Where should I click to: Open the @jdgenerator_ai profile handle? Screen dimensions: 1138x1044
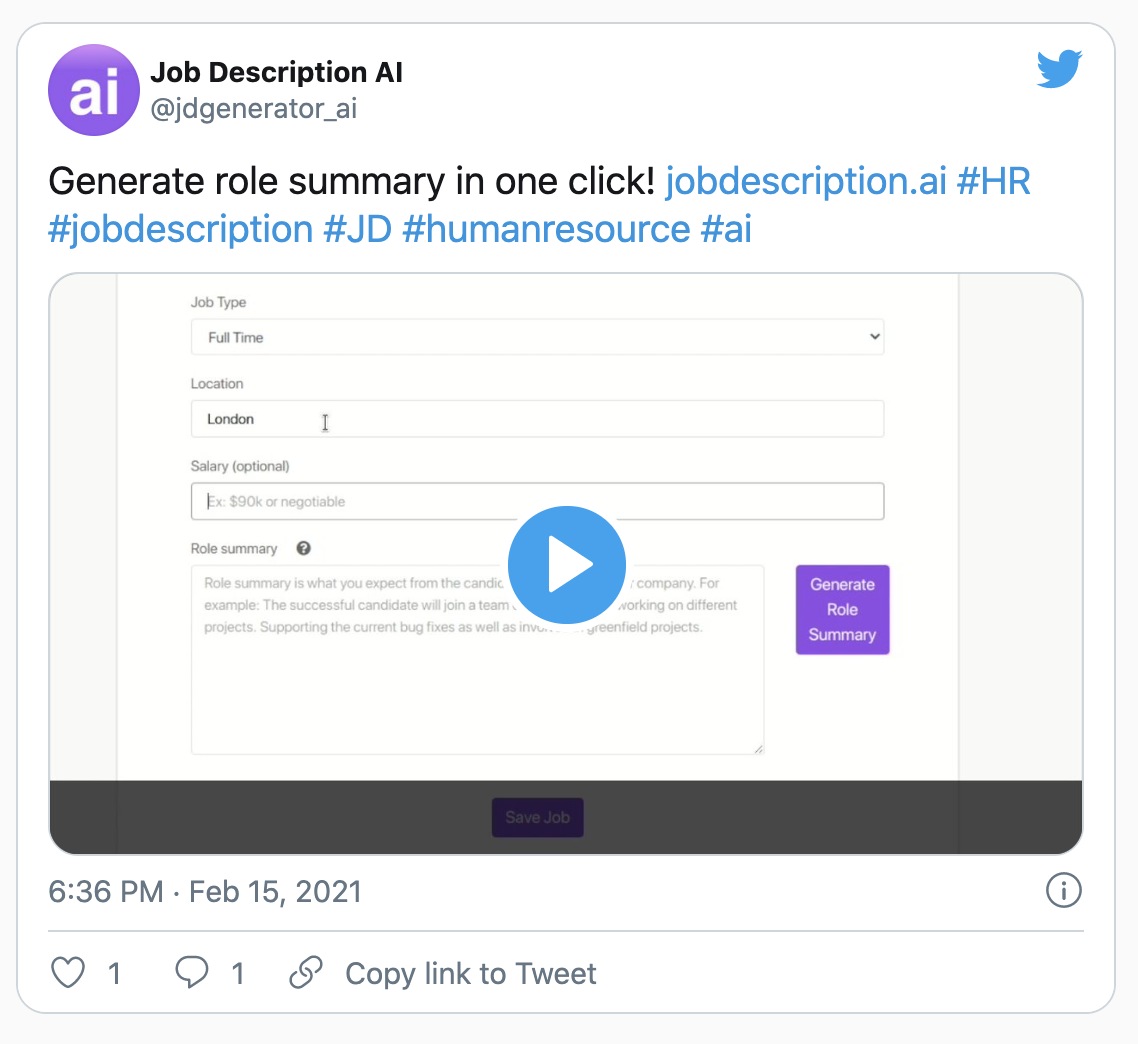tap(253, 108)
